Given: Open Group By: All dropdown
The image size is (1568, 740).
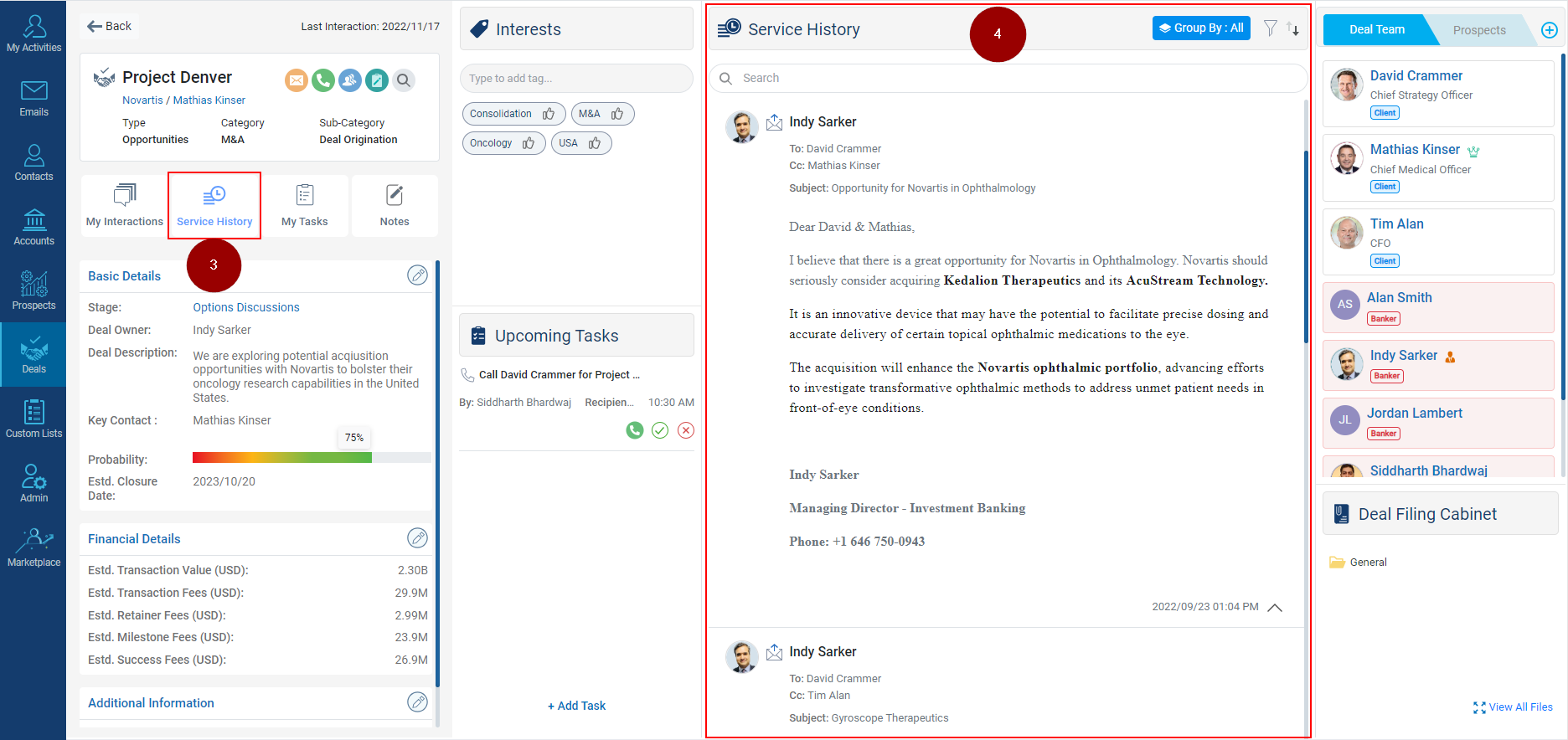Looking at the screenshot, I should point(1201,28).
